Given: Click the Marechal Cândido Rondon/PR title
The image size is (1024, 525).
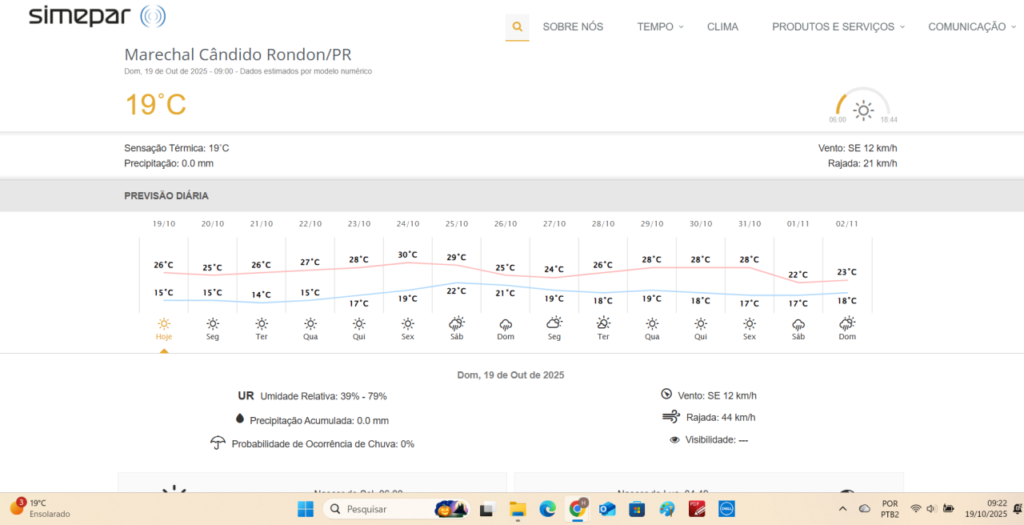Looking at the screenshot, I should pyautogui.click(x=238, y=55).
